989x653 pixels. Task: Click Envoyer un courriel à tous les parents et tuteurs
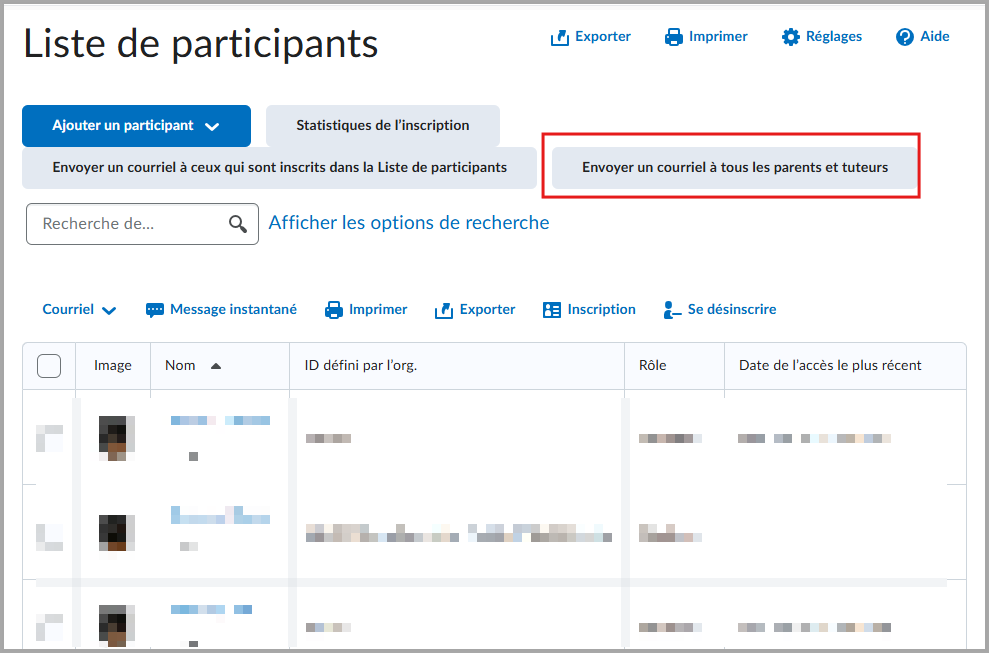[x=735, y=168]
